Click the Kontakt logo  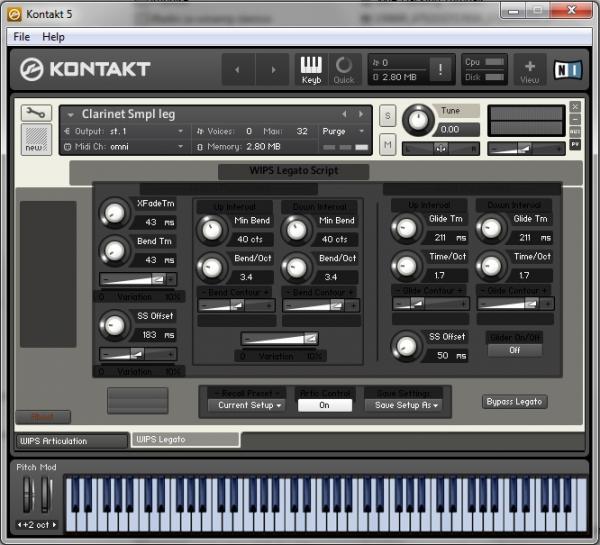(x=85, y=69)
